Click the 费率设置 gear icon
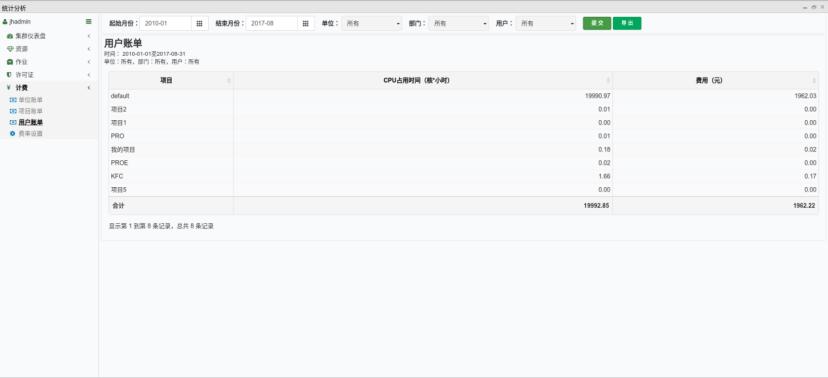Image resolution: width=828 pixels, height=378 pixels. tap(13, 134)
